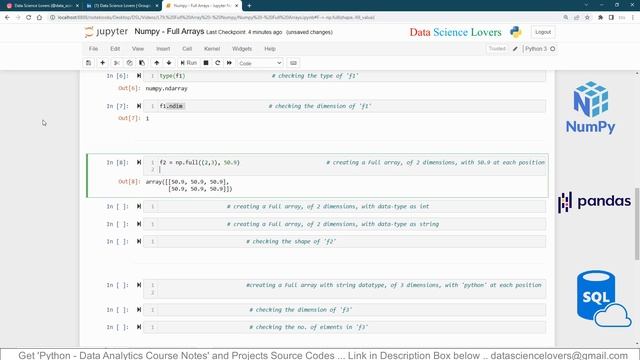Click the cell checking the shape of 'f2'

tap(344, 242)
